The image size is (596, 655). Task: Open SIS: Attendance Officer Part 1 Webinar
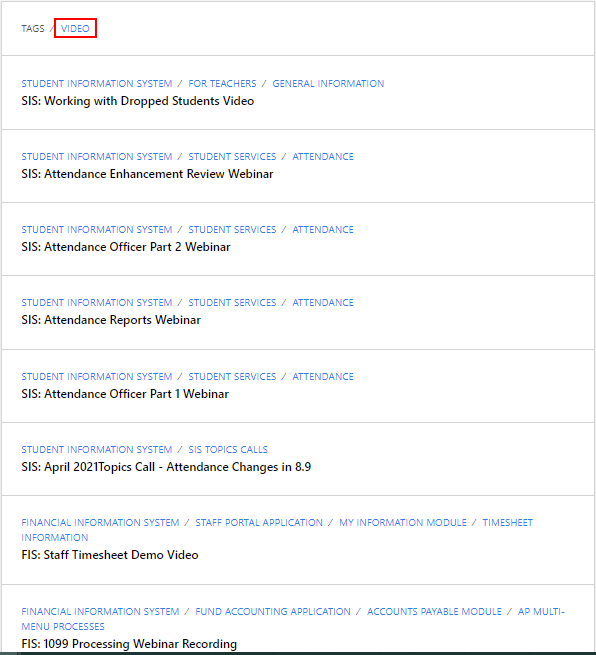[125, 394]
